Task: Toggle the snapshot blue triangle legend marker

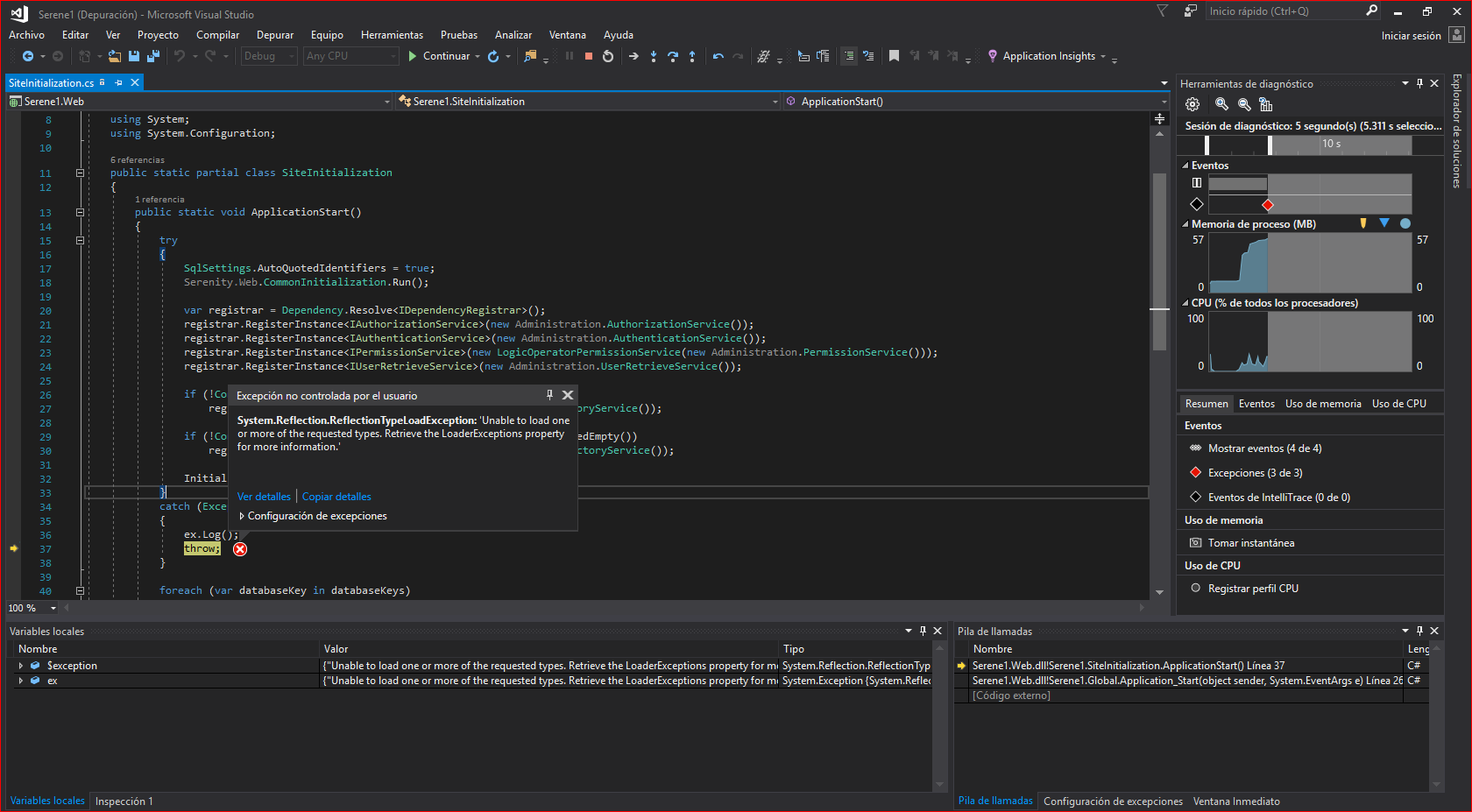Action: pyautogui.click(x=1384, y=222)
